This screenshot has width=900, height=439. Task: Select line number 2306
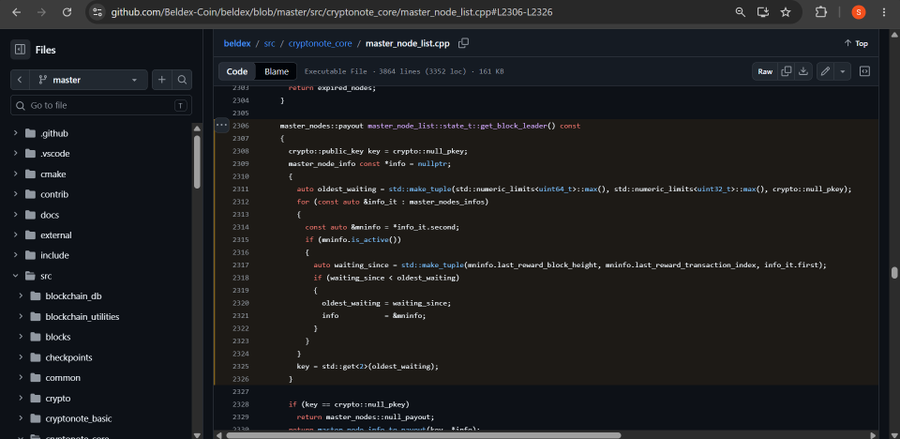tap(240, 126)
